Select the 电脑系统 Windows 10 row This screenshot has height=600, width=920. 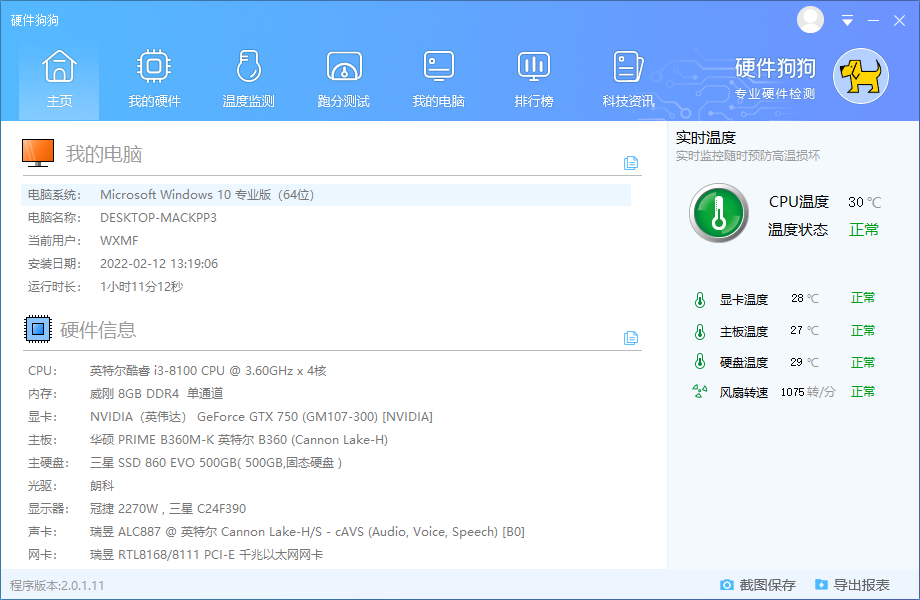point(326,195)
